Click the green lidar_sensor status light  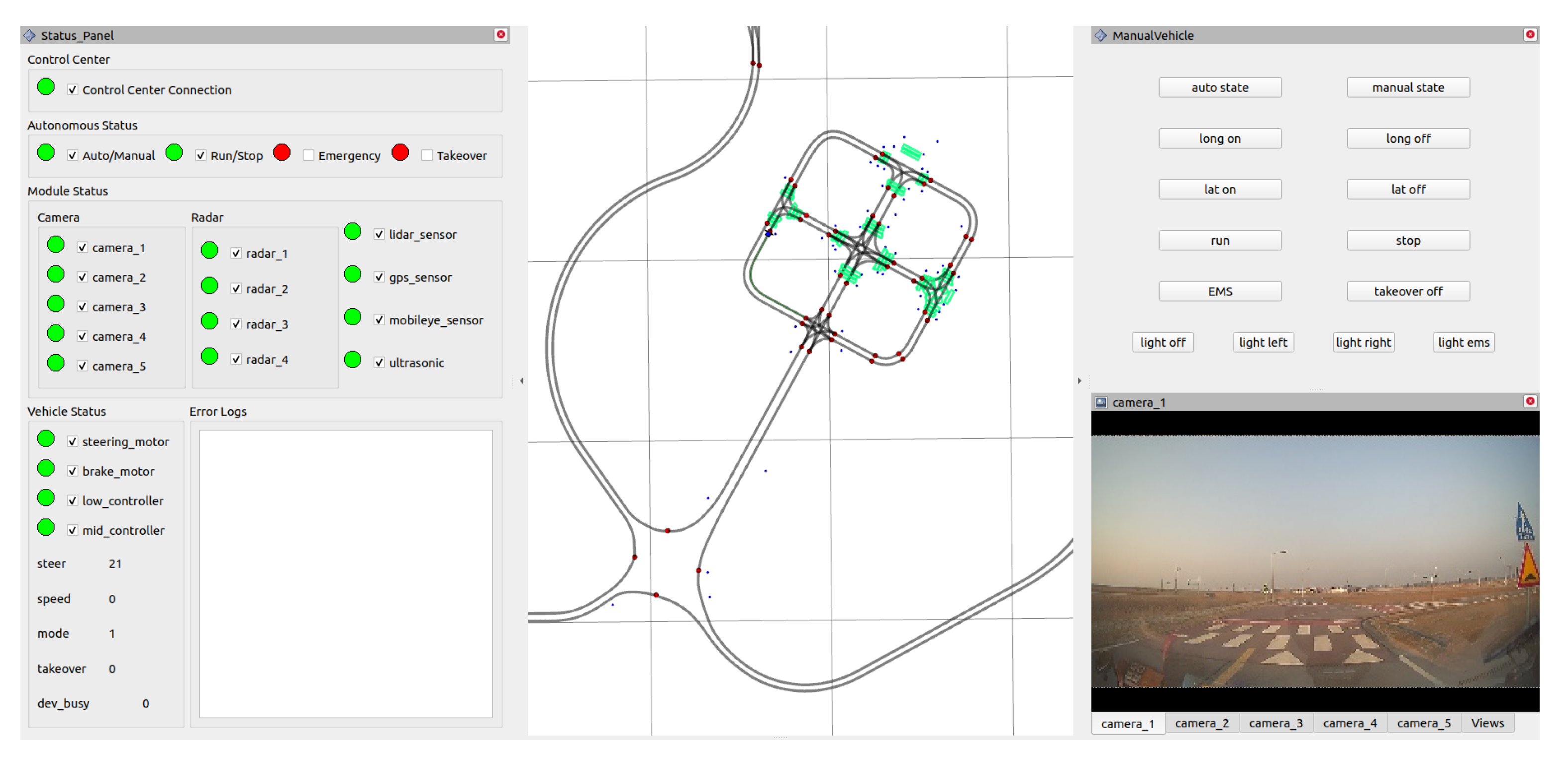[352, 232]
